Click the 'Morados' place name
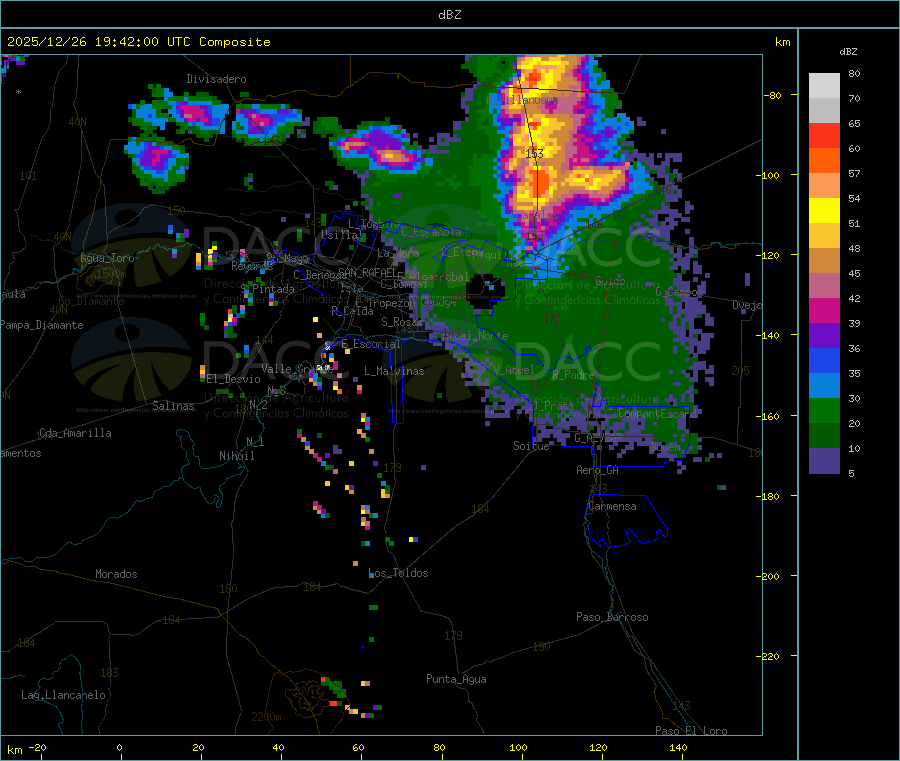900x761 pixels. point(116,574)
